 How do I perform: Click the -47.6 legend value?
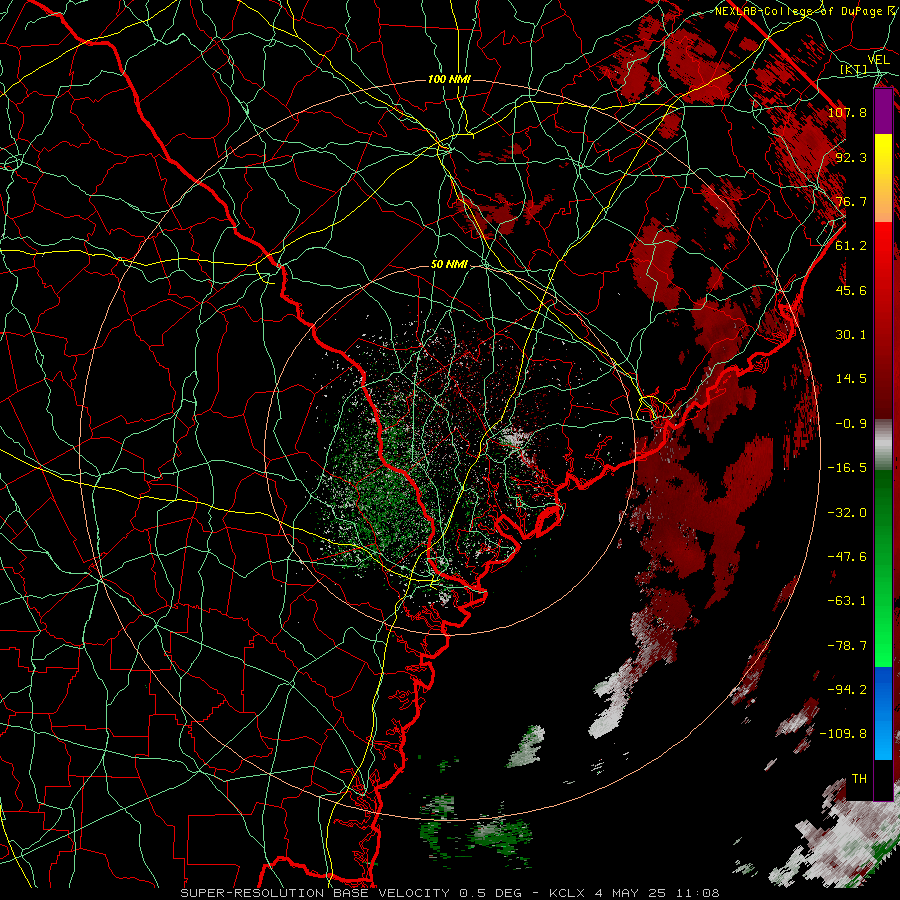(847, 556)
